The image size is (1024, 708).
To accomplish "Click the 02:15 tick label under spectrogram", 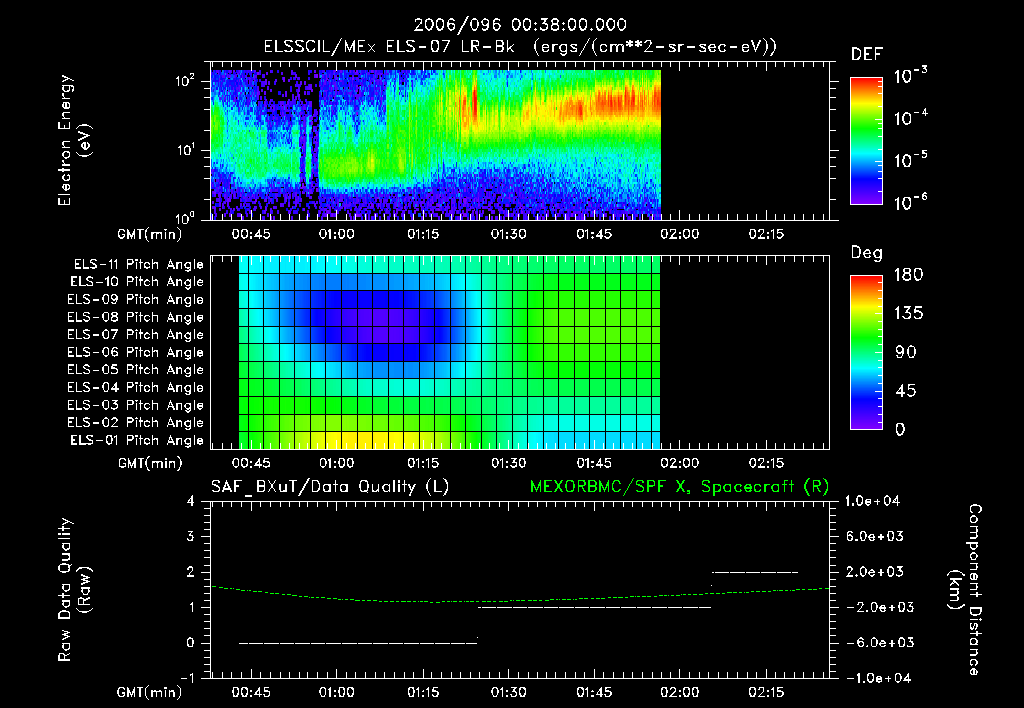I will pos(766,234).
